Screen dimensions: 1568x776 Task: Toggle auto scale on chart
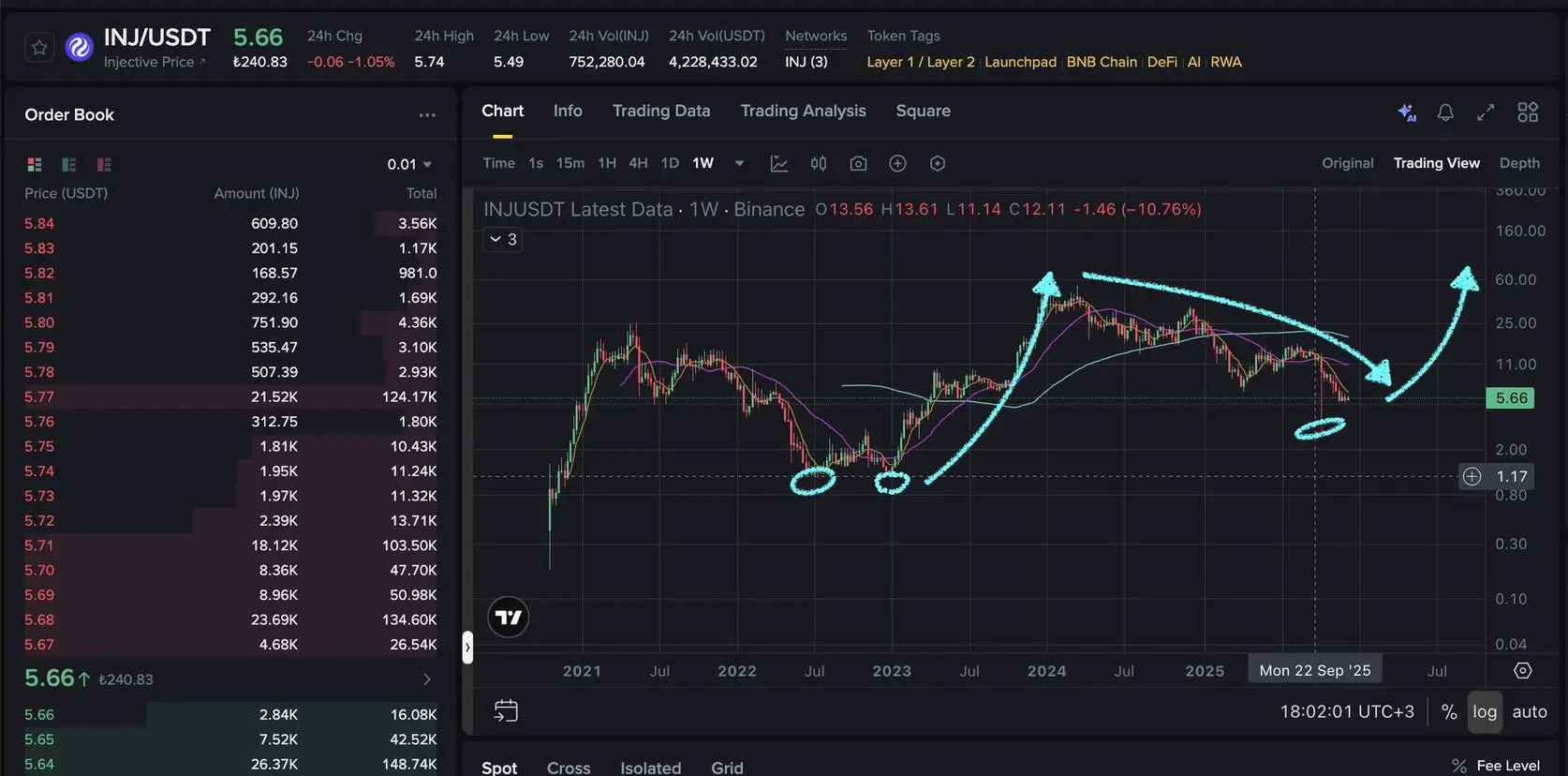[1530, 712]
